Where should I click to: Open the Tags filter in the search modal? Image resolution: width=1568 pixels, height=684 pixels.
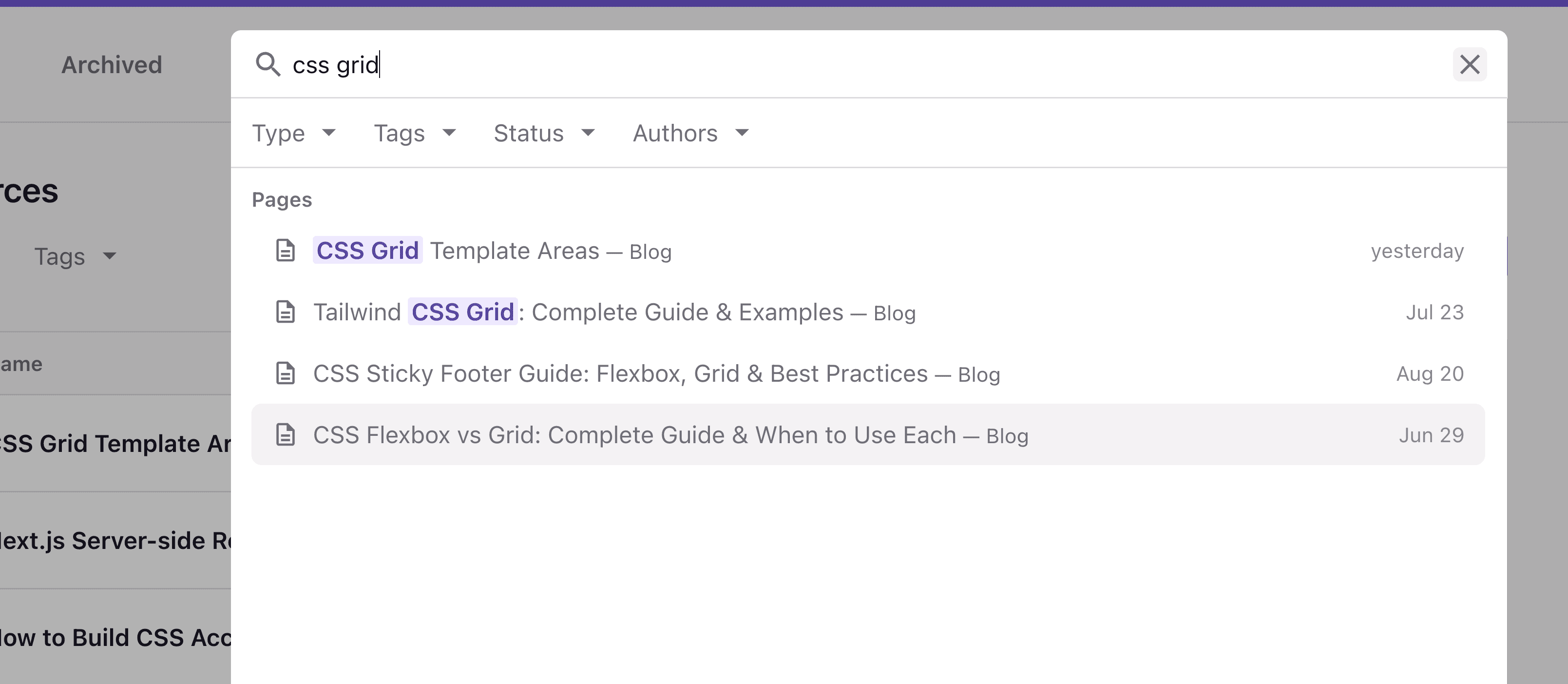(x=415, y=133)
